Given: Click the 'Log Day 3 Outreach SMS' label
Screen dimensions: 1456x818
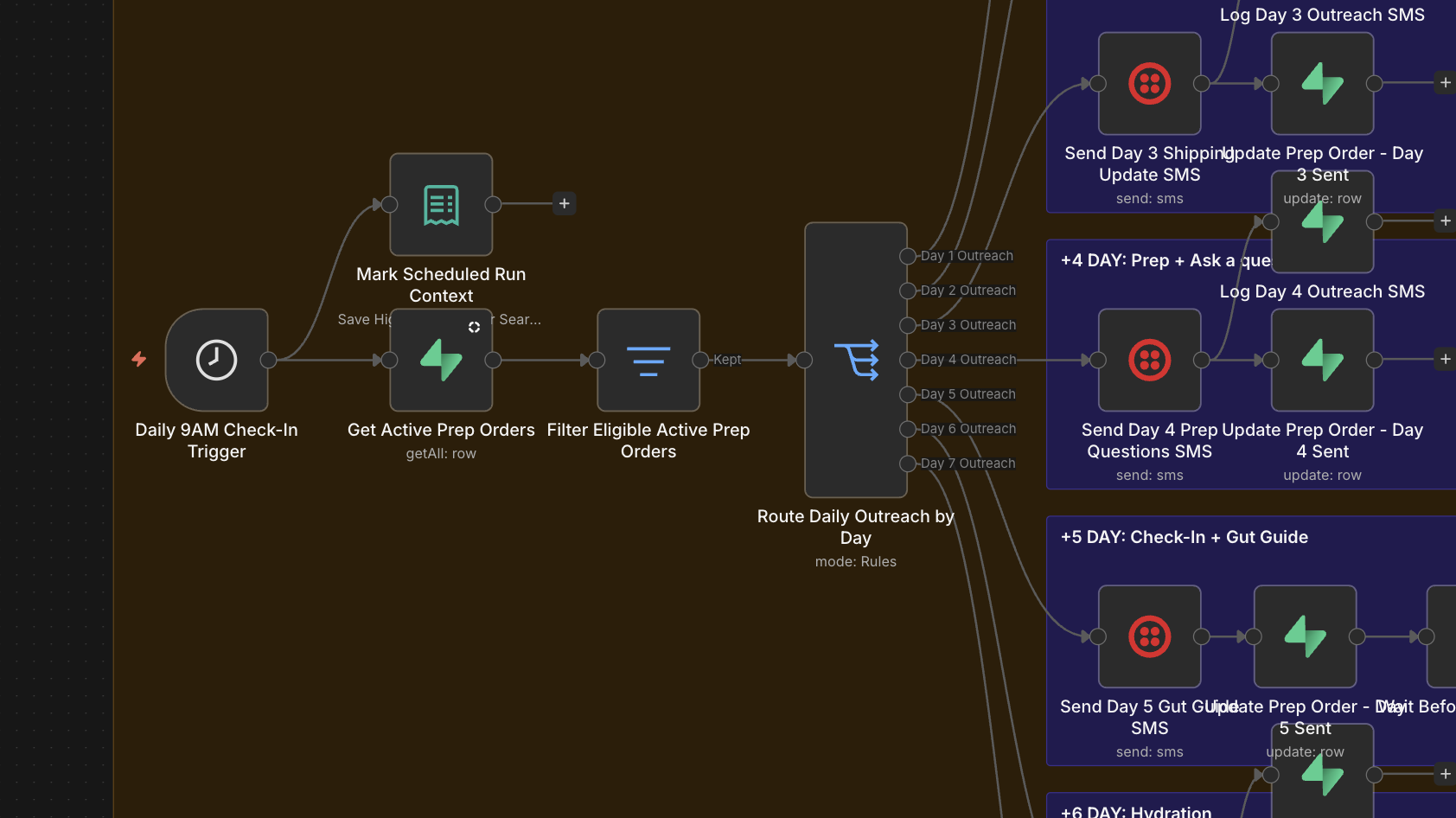Looking at the screenshot, I should point(1322,15).
